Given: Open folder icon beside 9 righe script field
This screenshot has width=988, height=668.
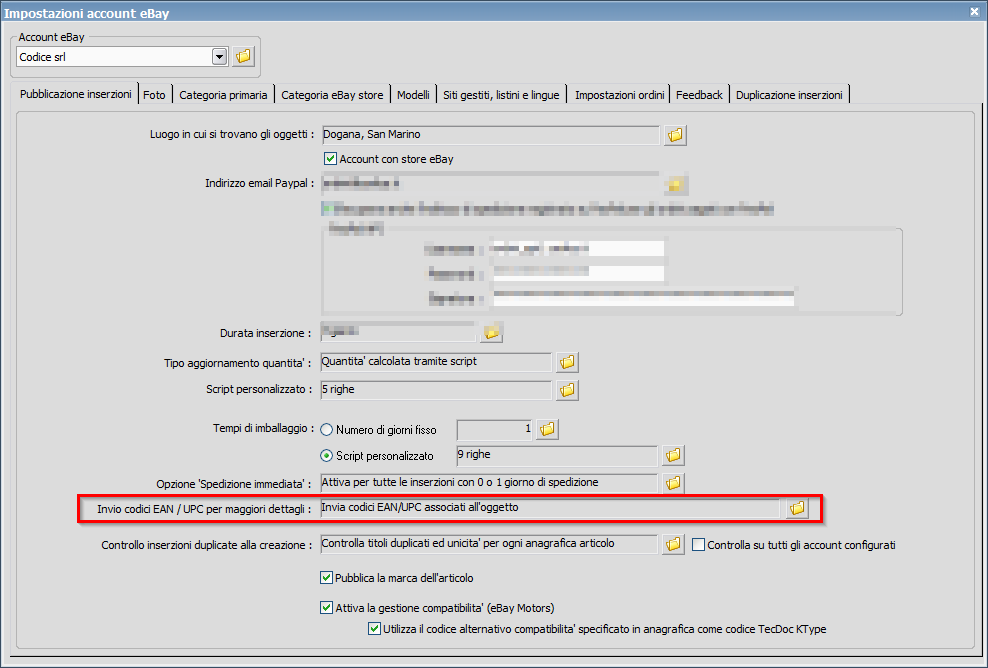Looking at the screenshot, I should tap(673, 455).
